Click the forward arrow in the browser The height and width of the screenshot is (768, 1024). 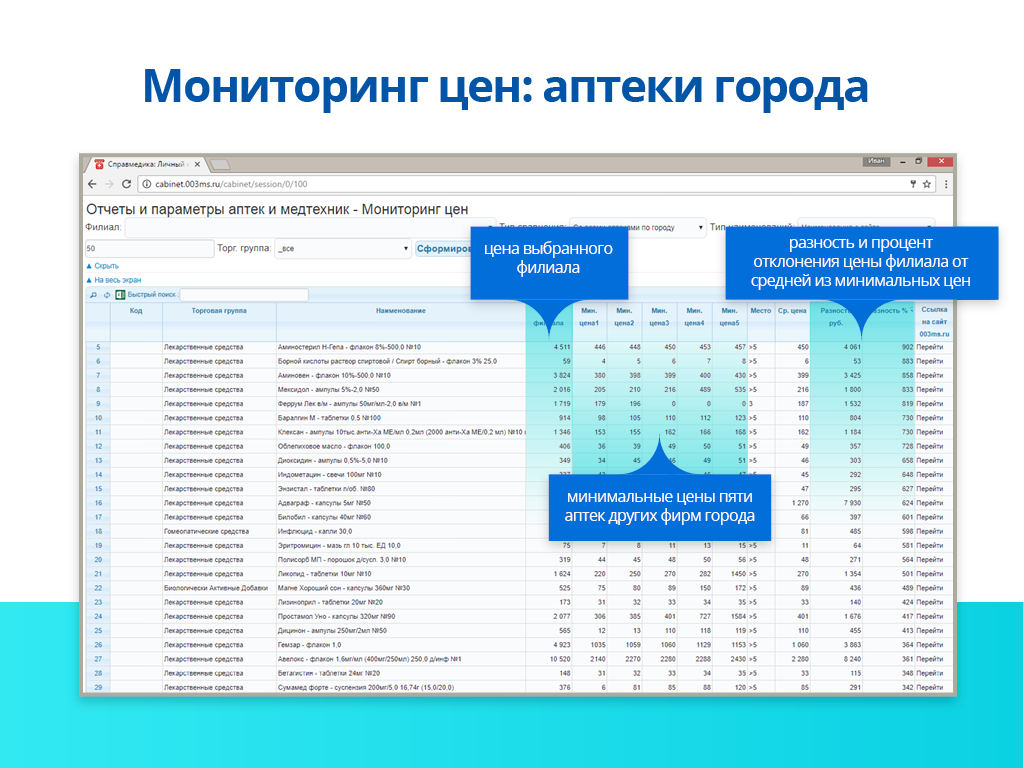coord(109,184)
